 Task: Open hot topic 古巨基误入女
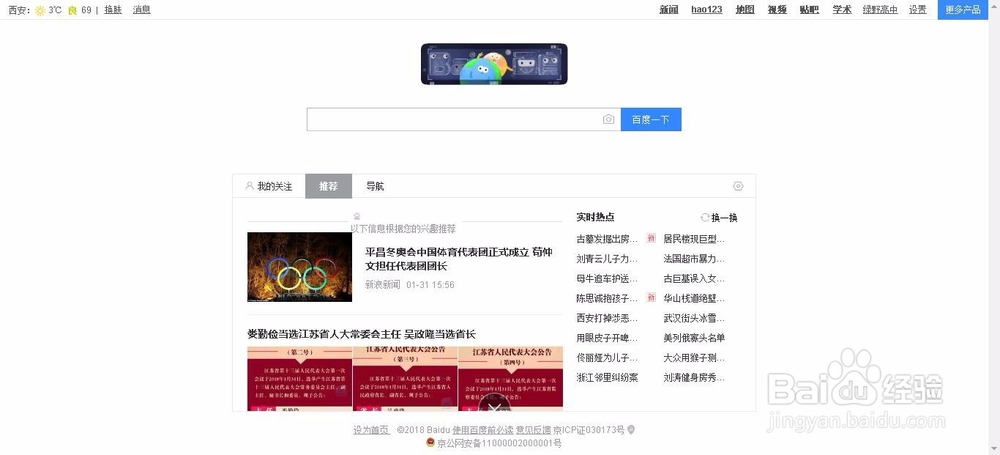pos(695,279)
